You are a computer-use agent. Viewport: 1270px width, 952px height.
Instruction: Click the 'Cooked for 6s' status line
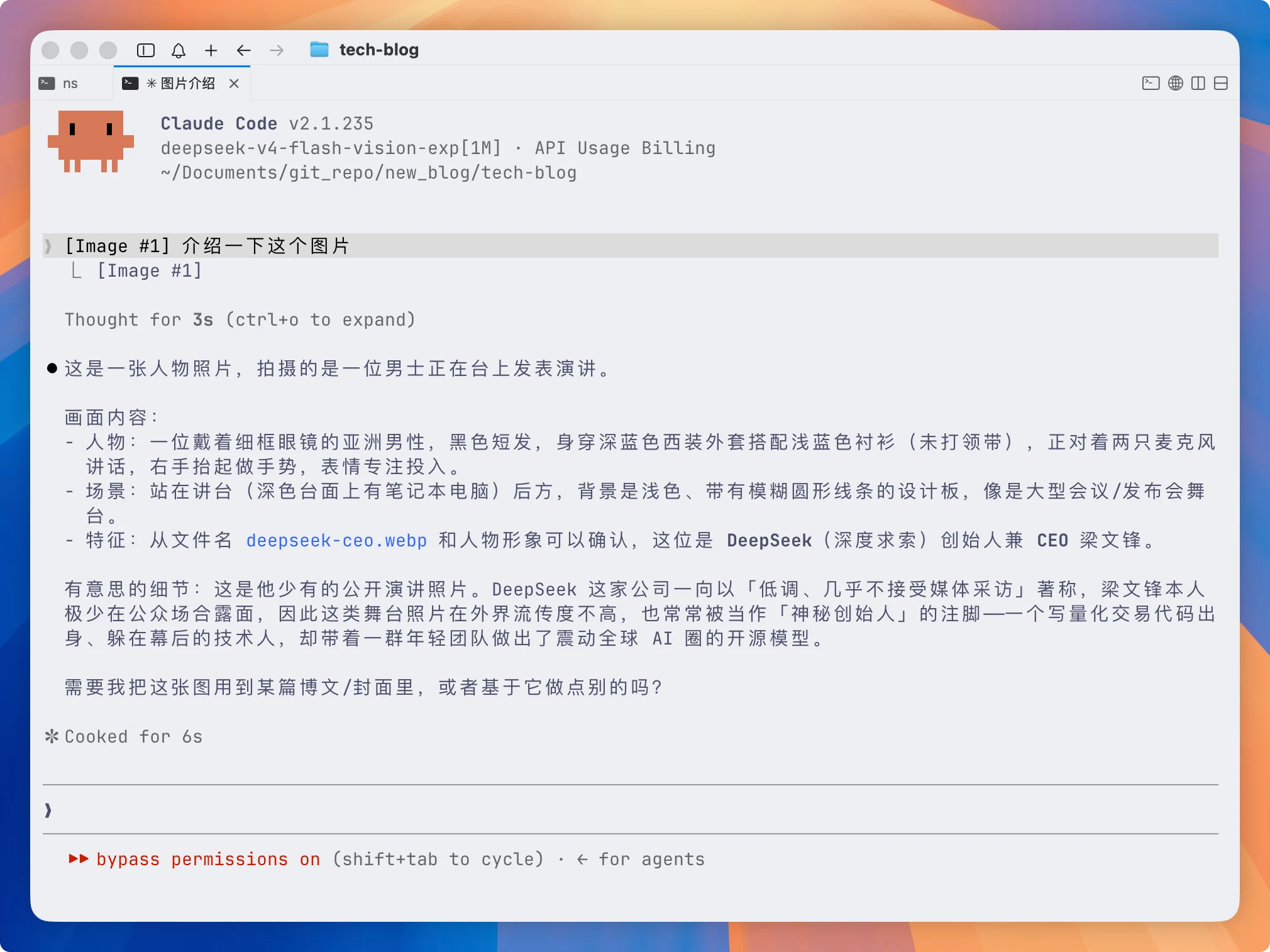124,736
